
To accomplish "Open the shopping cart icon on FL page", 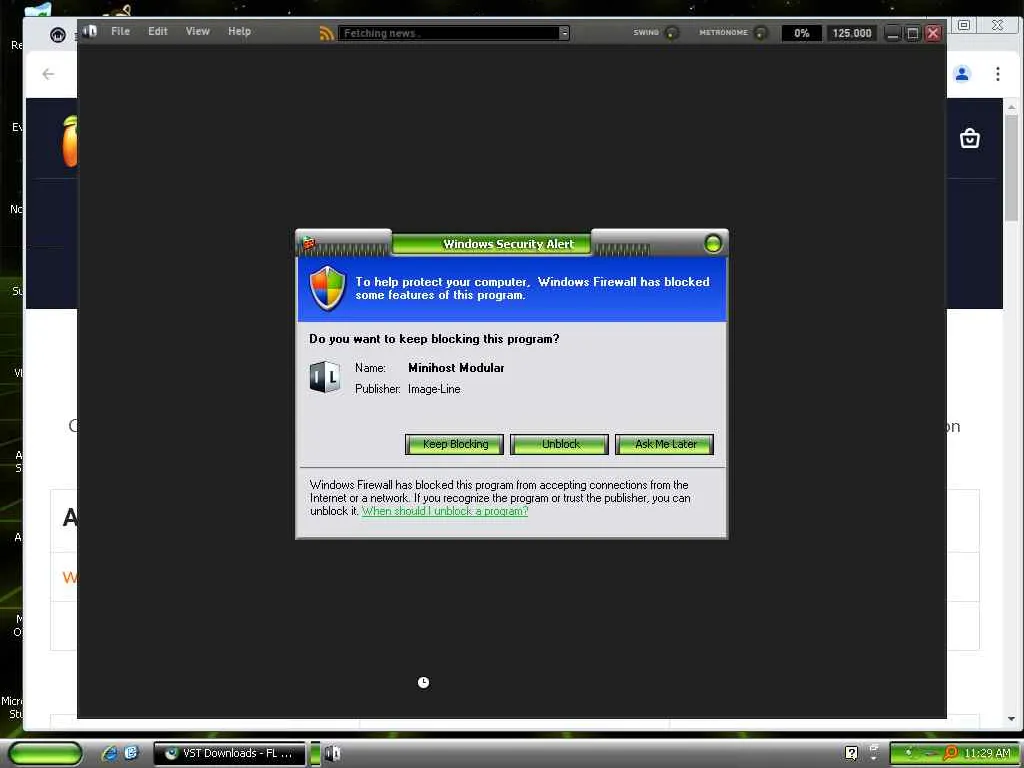I will pyautogui.click(x=970, y=138).
